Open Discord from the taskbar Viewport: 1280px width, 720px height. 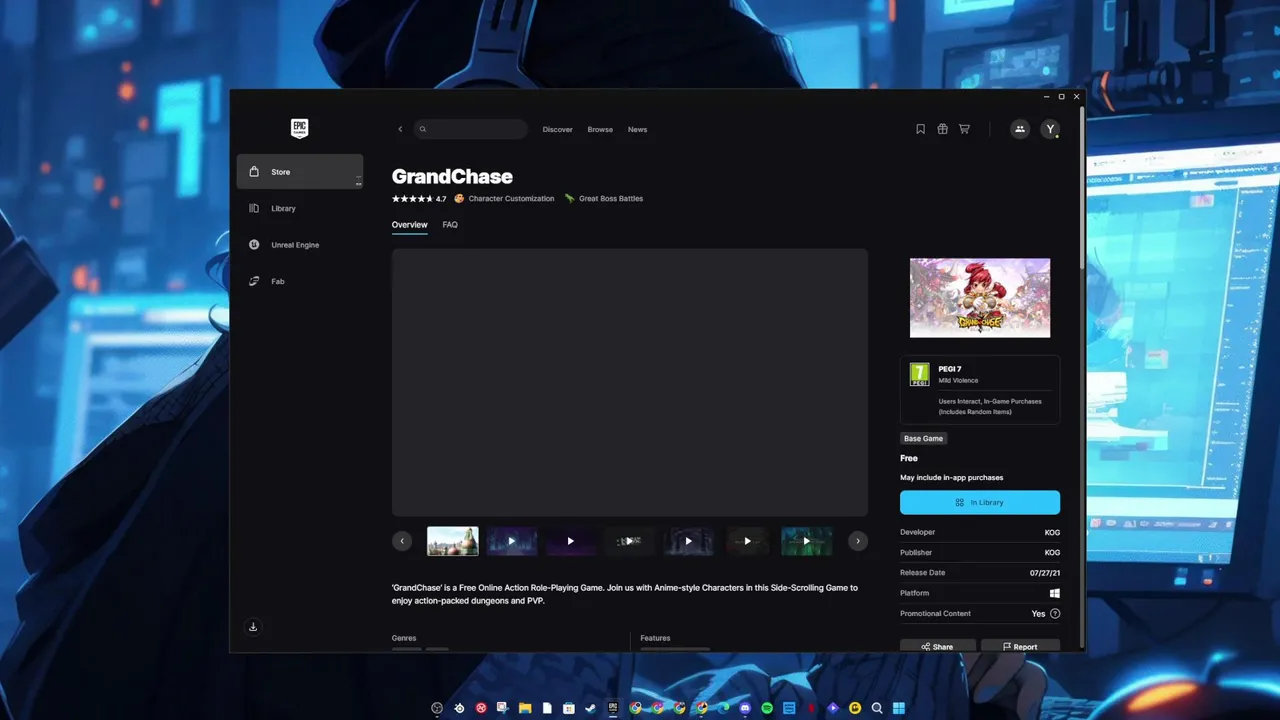tap(745, 708)
